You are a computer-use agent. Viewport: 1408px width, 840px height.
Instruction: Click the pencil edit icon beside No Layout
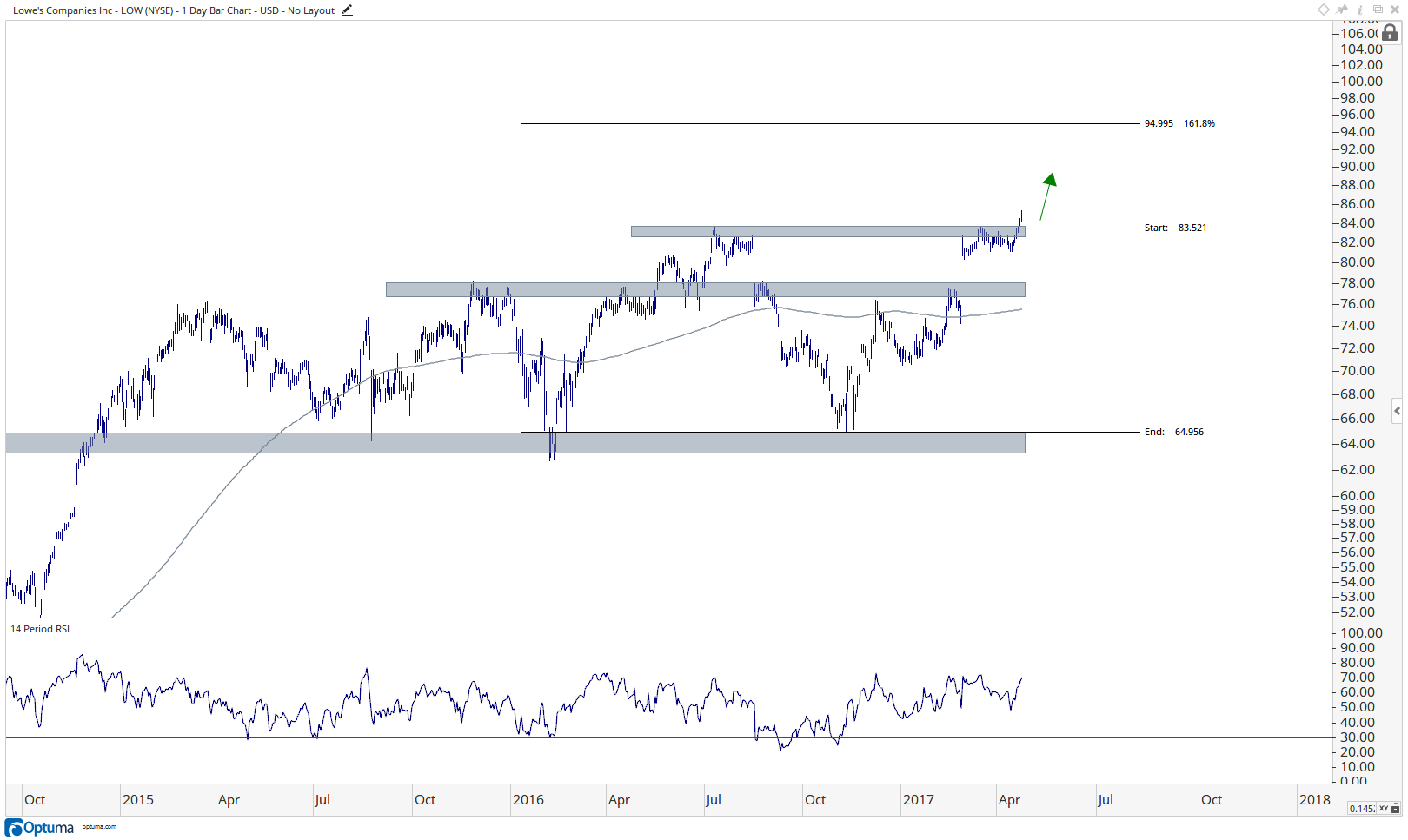(x=347, y=10)
